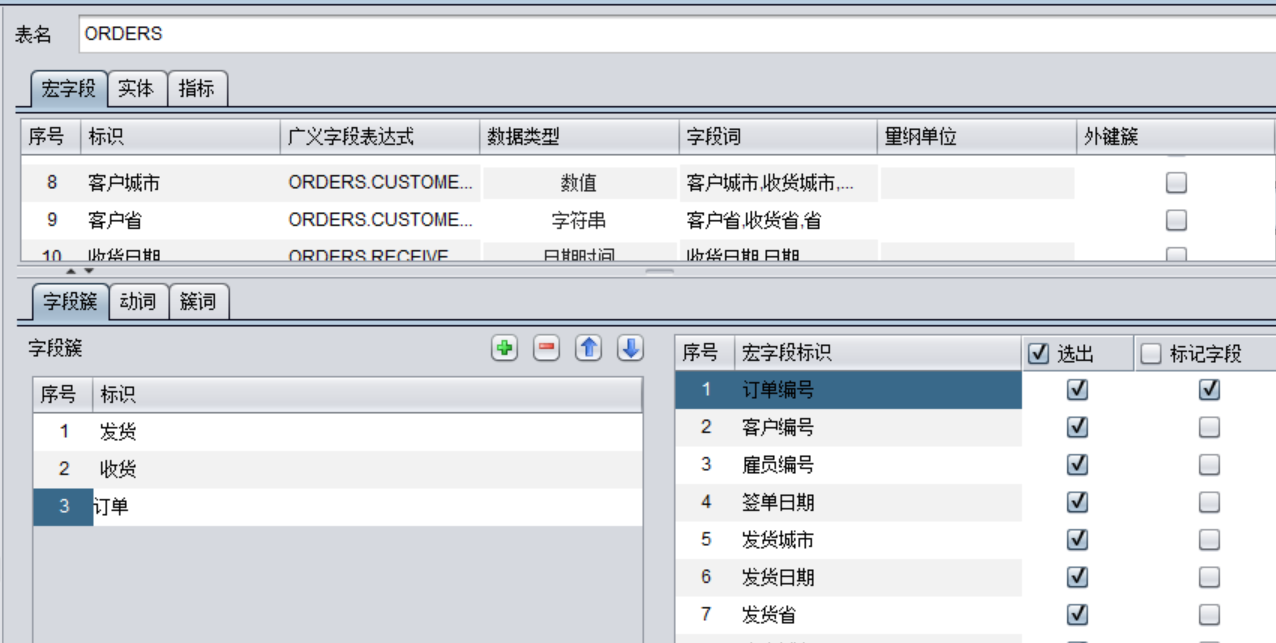Click the blue move up arrow icon

tap(588, 349)
